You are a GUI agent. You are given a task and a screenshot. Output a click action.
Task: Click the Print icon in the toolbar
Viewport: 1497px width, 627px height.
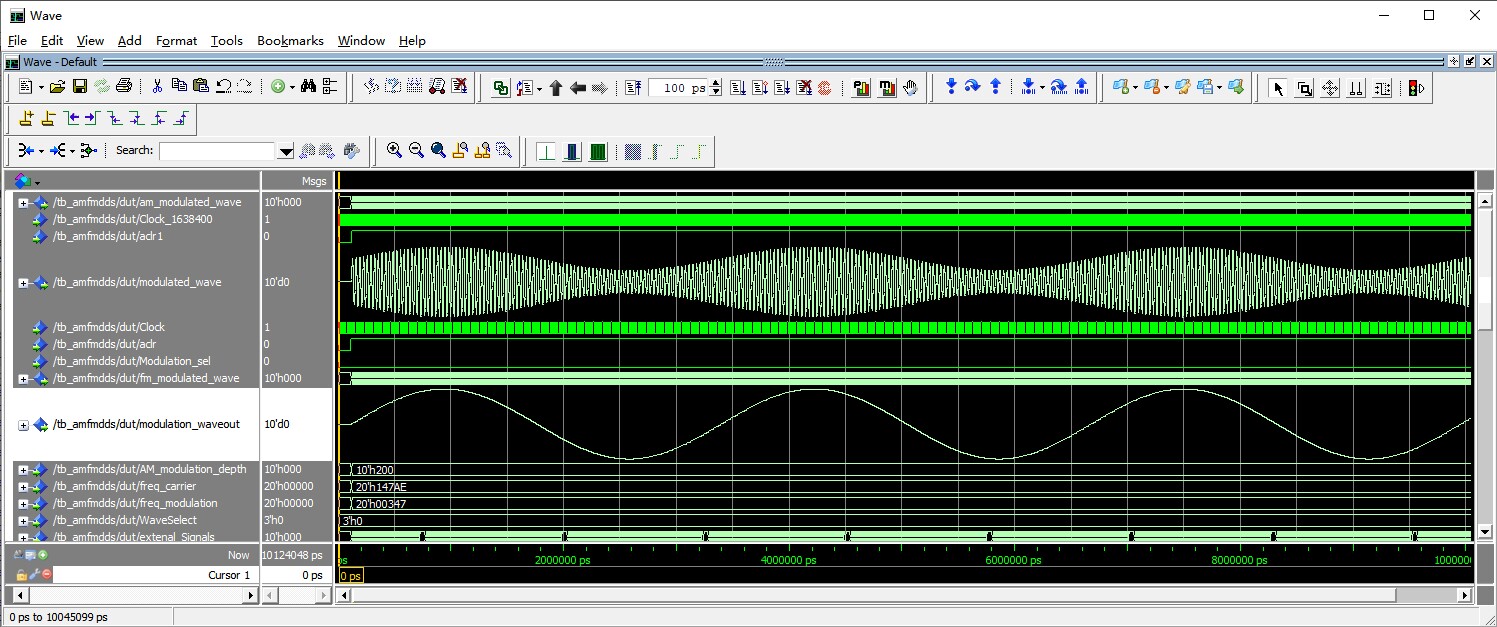(124, 87)
